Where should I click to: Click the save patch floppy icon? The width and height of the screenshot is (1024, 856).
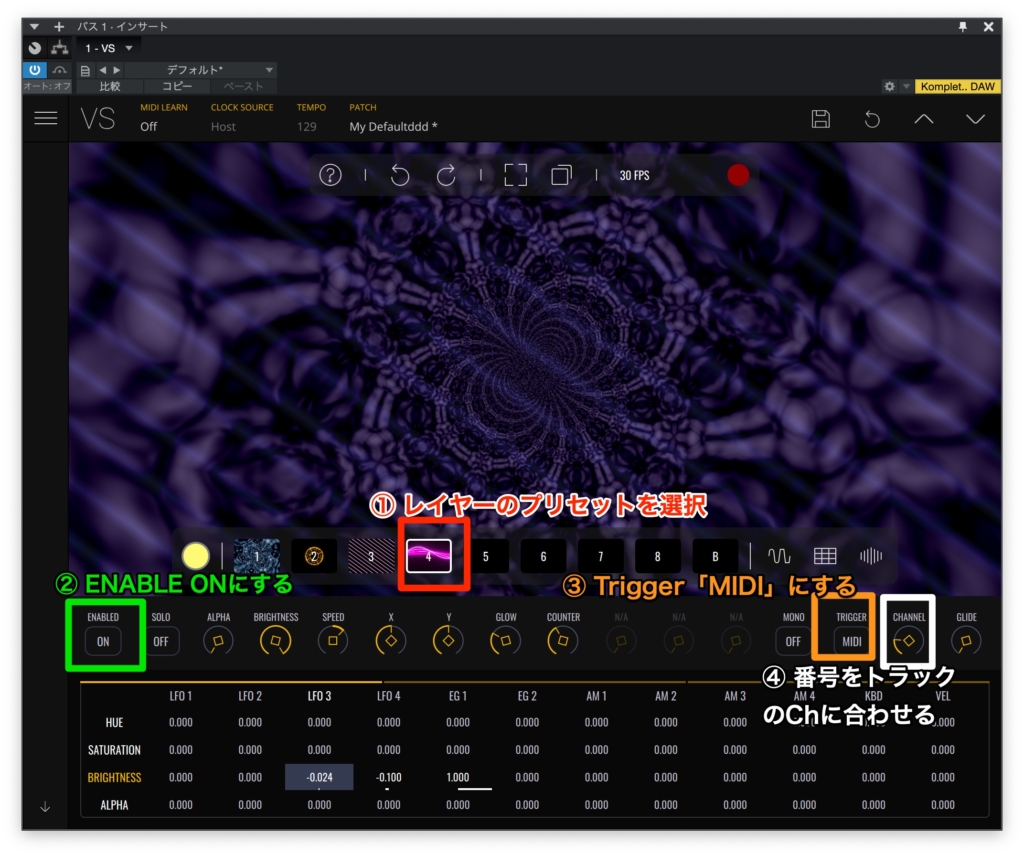pos(820,119)
